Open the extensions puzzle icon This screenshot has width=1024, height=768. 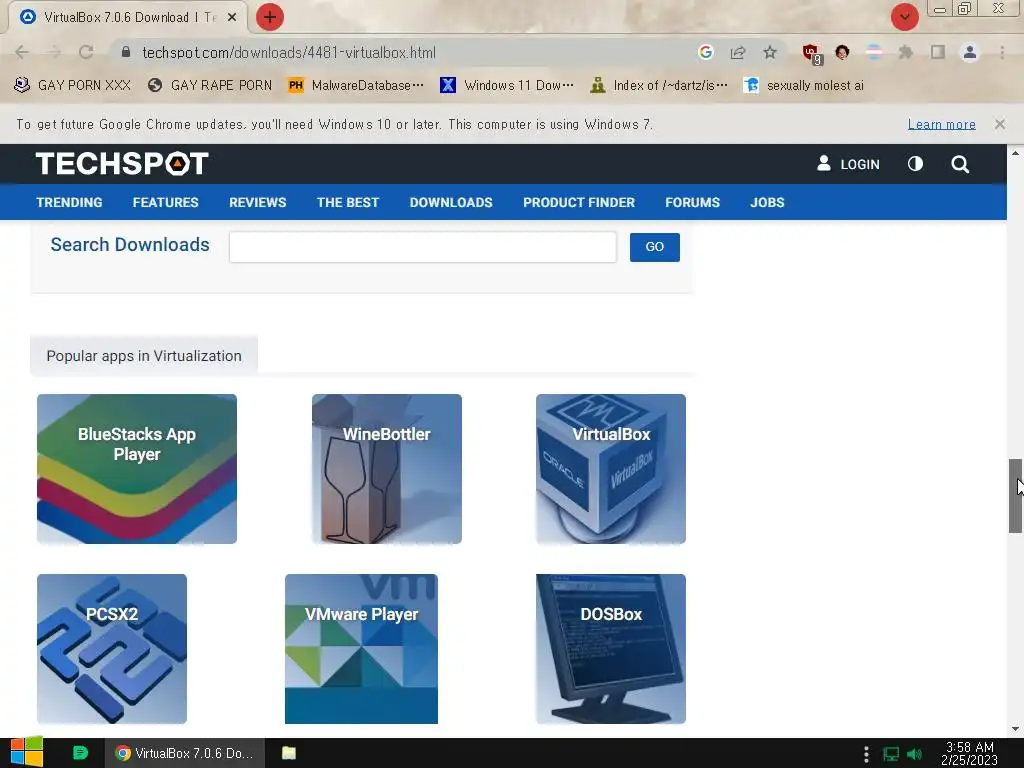[x=906, y=52]
